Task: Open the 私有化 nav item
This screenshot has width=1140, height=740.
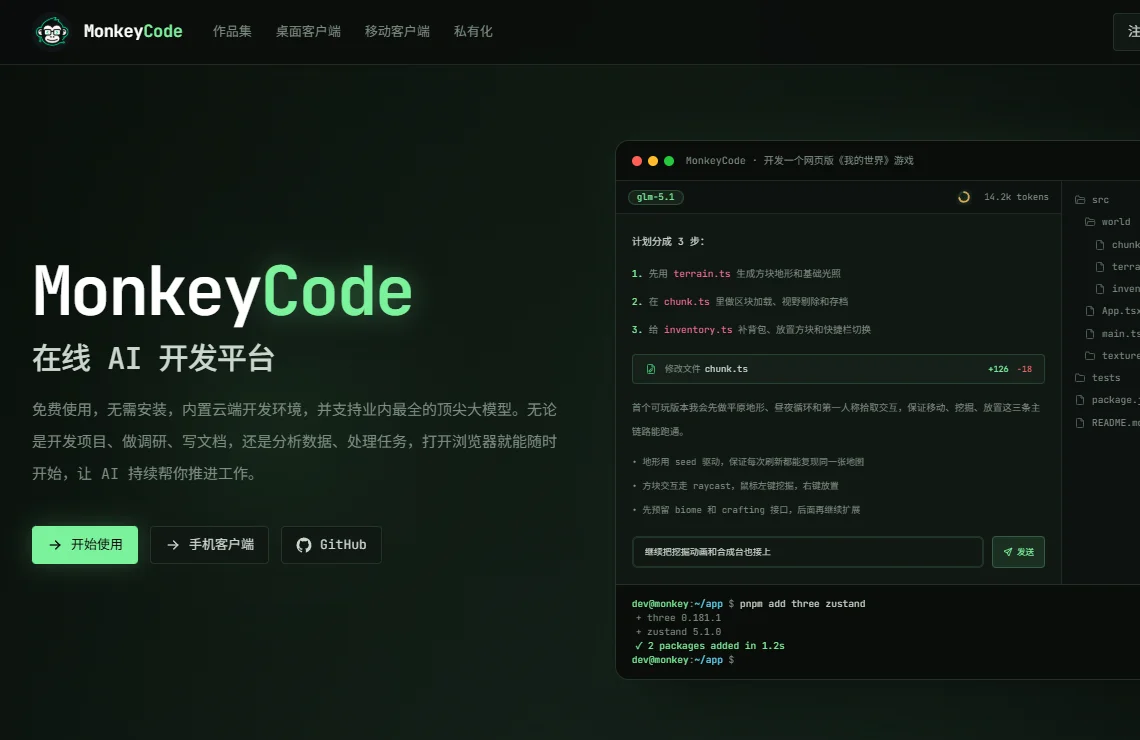Action: point(473,31)
